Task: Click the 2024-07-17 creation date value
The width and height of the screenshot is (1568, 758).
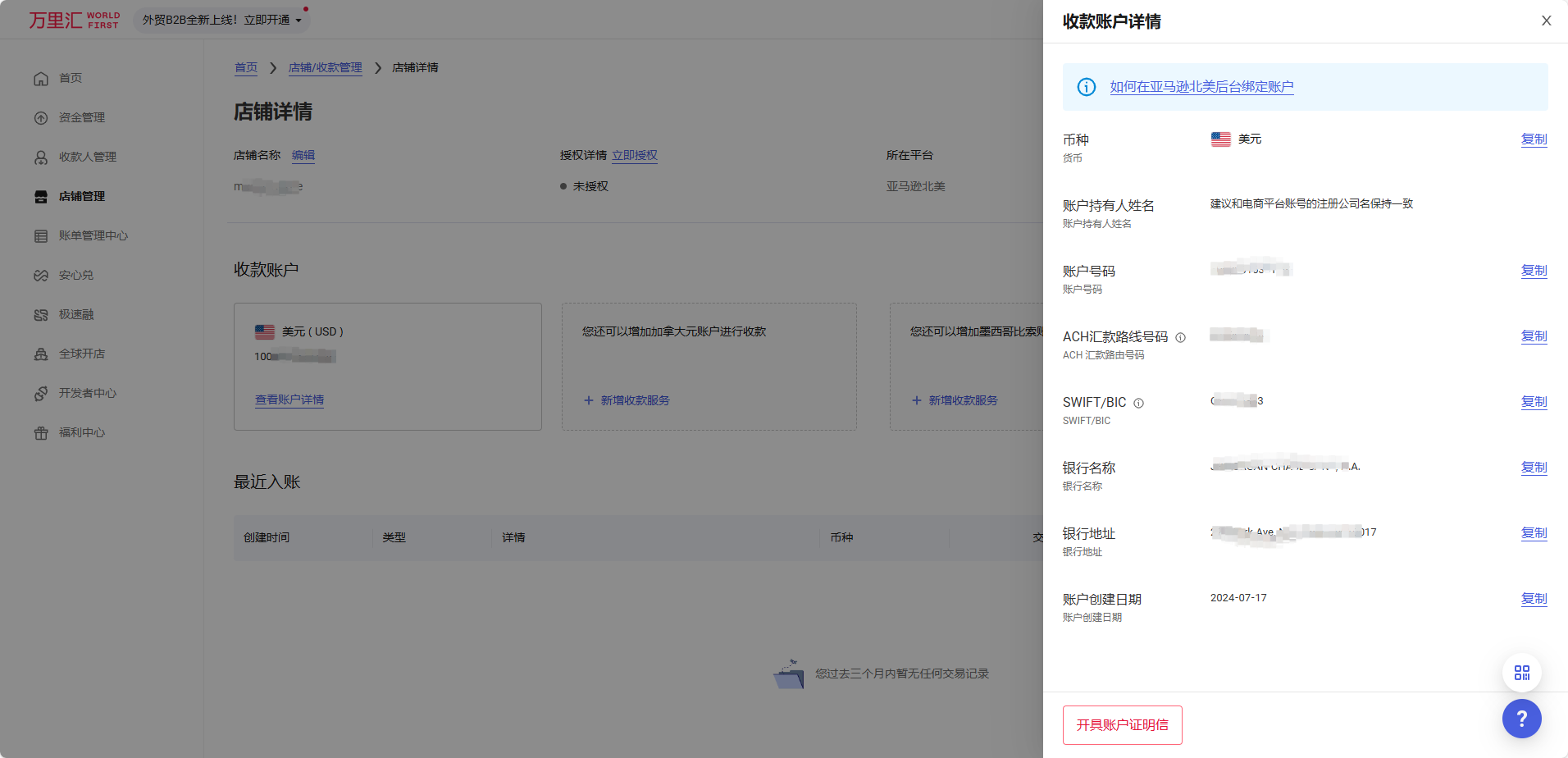Action: tap(1238, 598)
